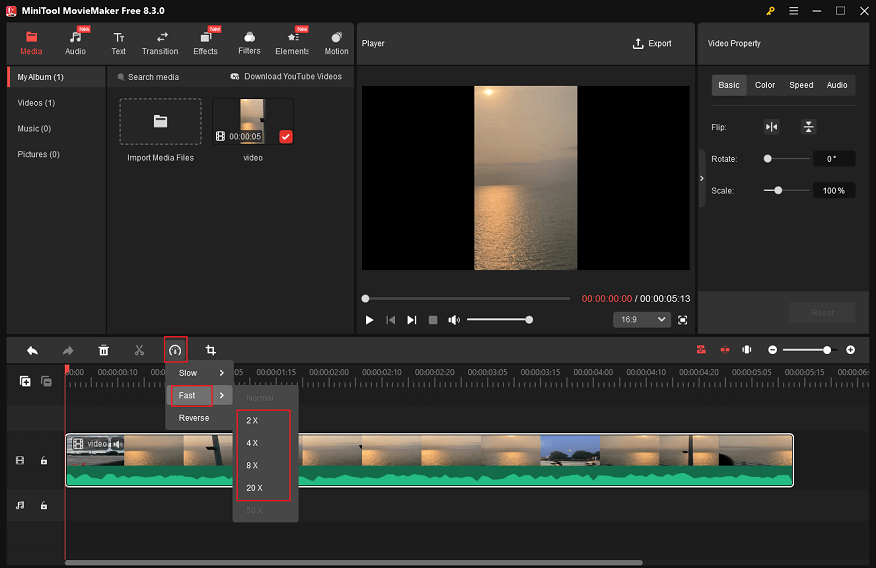This screenshot has width=876, height=568.
Task: Click the vertical Flip icon
Action: pos(808,127)
